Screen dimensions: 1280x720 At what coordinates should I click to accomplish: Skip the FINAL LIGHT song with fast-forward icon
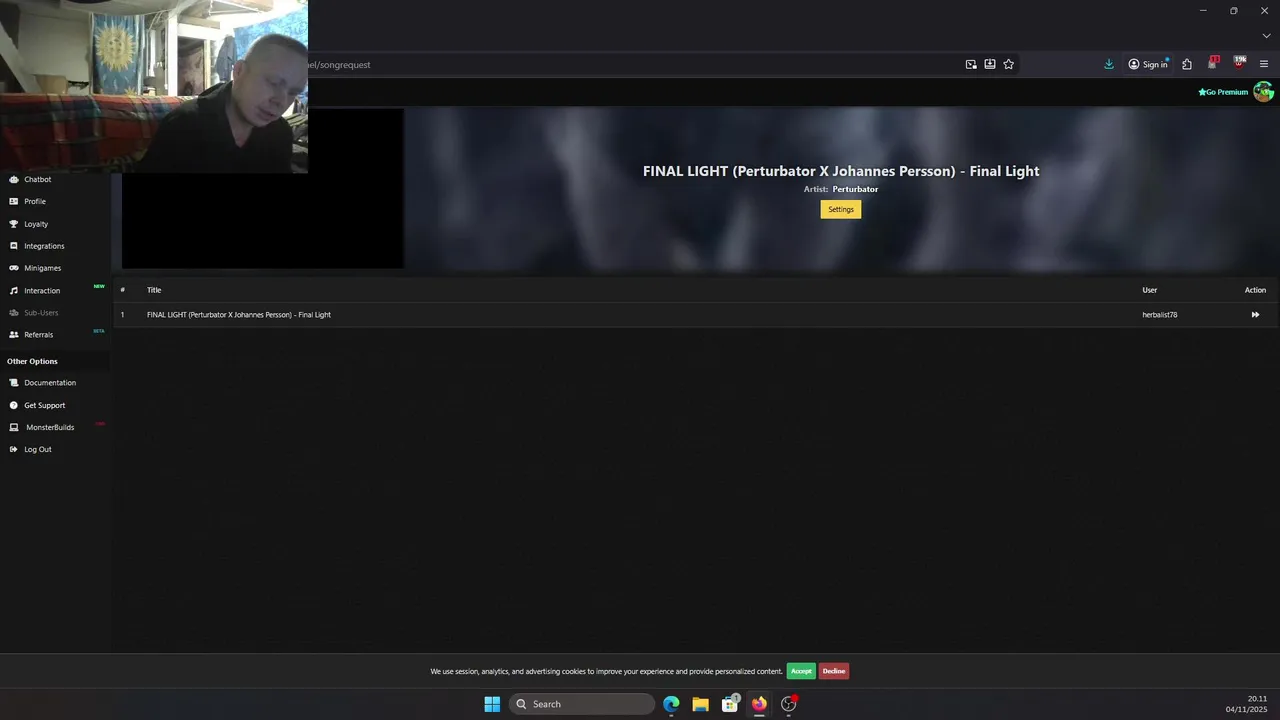(1255, 315)
